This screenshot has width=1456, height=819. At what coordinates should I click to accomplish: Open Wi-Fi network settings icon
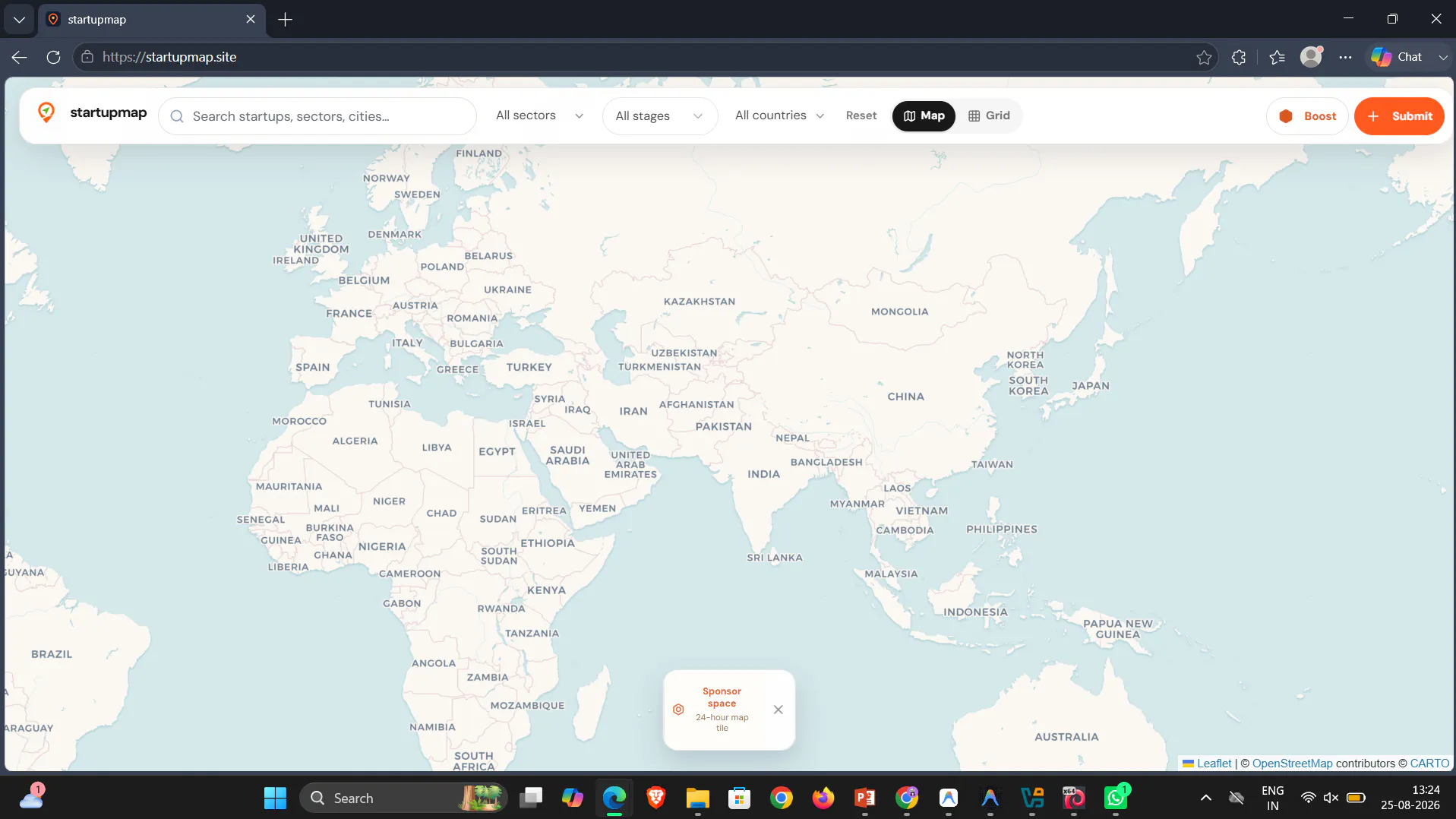click(x=1308, y=798)
